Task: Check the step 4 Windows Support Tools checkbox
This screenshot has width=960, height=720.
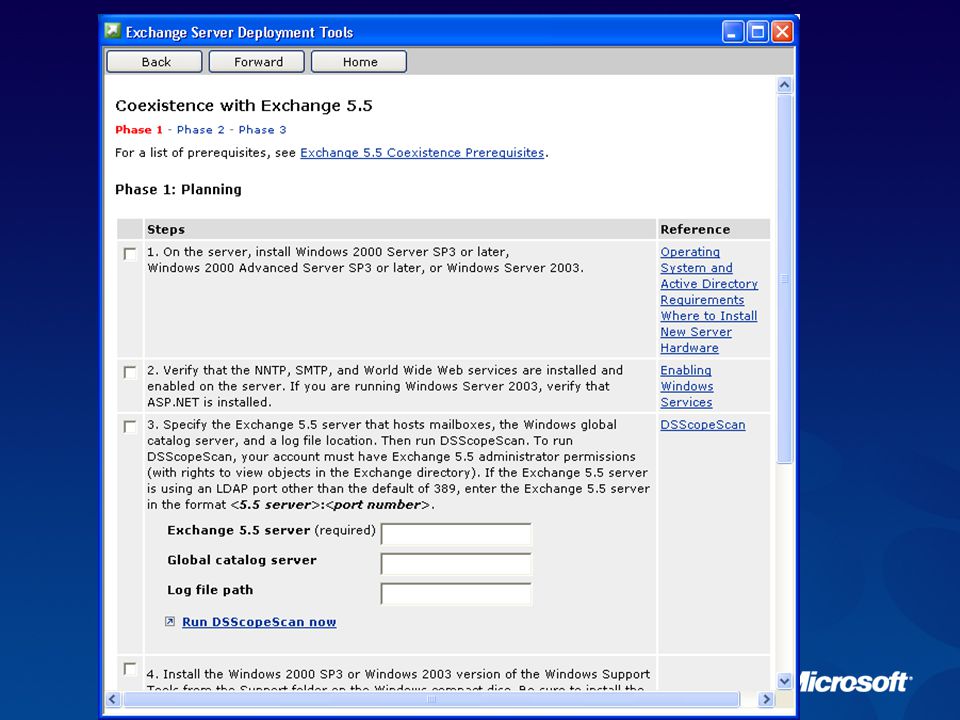Action: (130, 669)
